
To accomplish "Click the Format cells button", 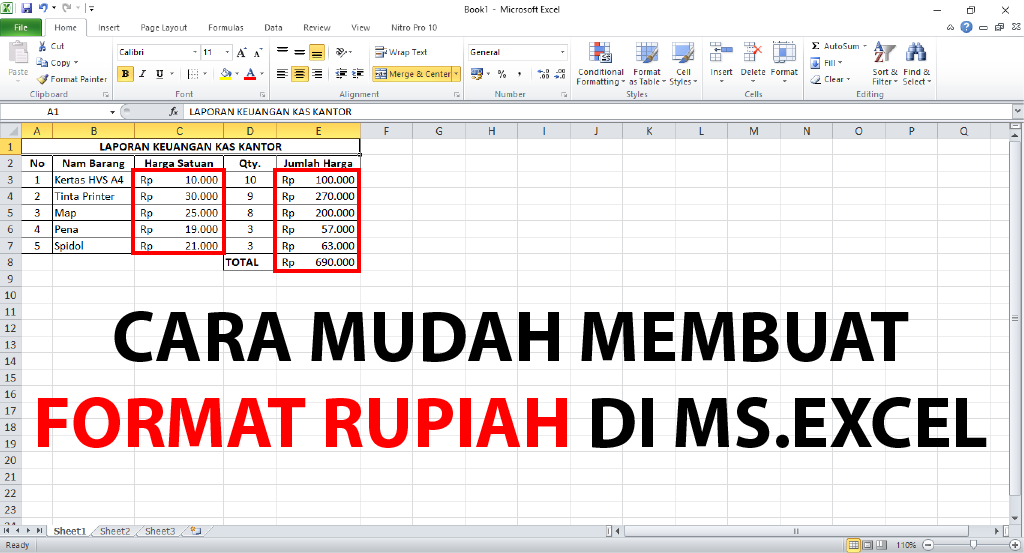I will pyautogui.click(x=784, y=63).
